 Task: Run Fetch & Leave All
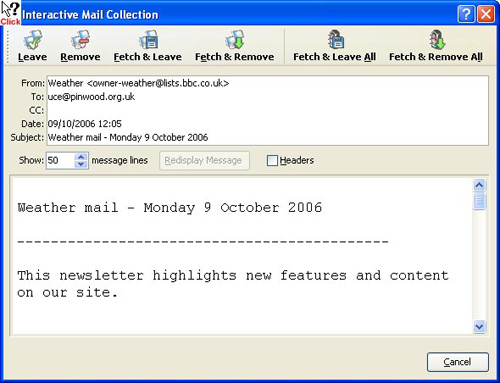(334, 46)
